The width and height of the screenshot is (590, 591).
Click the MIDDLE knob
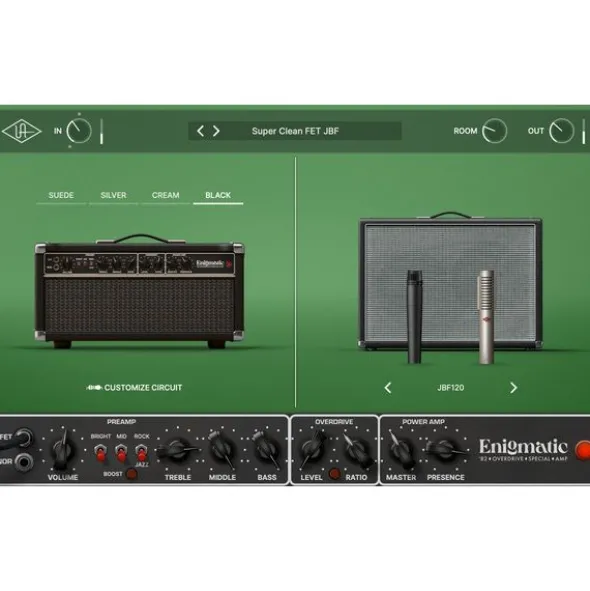(222, 450)
